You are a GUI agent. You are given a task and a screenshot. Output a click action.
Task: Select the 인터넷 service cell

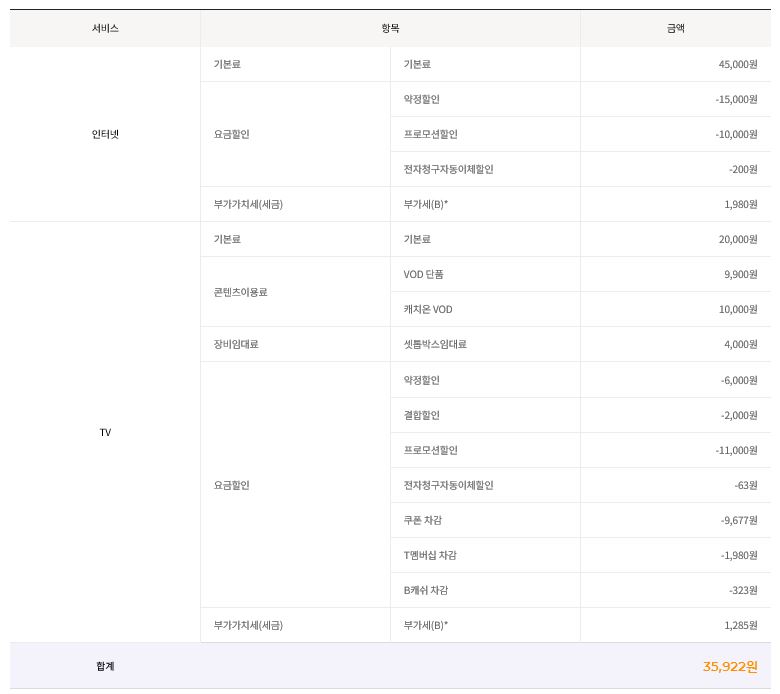click(105, 134)
